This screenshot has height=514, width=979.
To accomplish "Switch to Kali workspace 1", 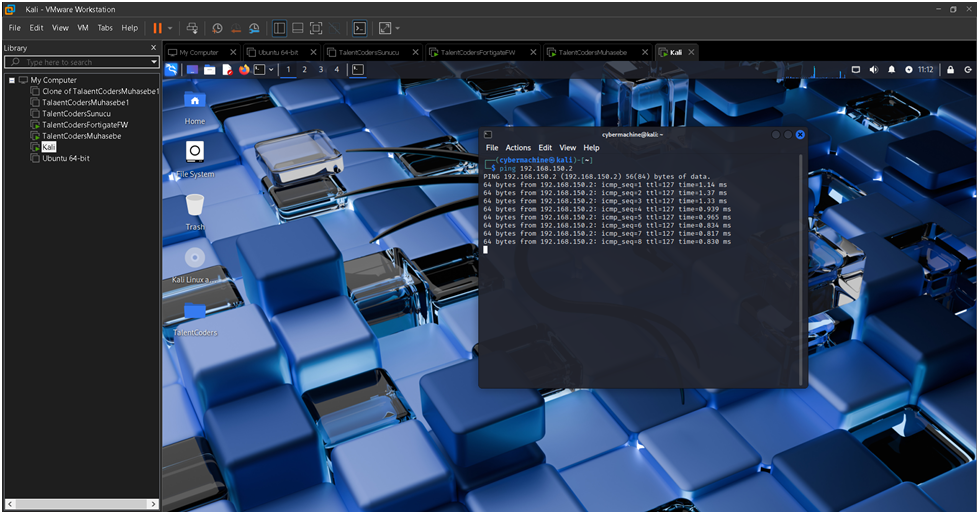I will click(288, 69).
